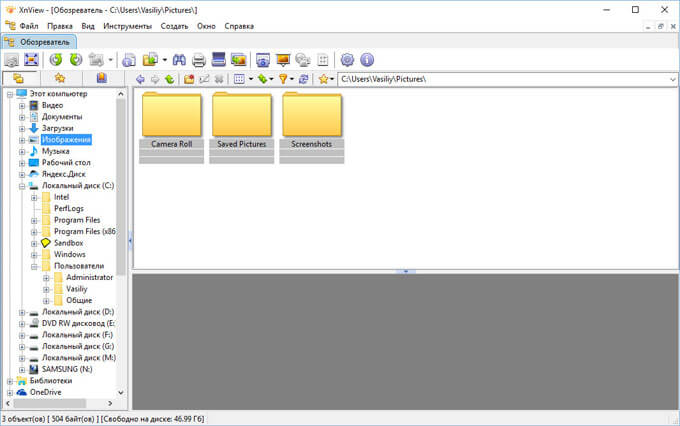Viewport: 680px width, 426px height.
Task: Create a new folder with toolbar icon
Action: 188,79
